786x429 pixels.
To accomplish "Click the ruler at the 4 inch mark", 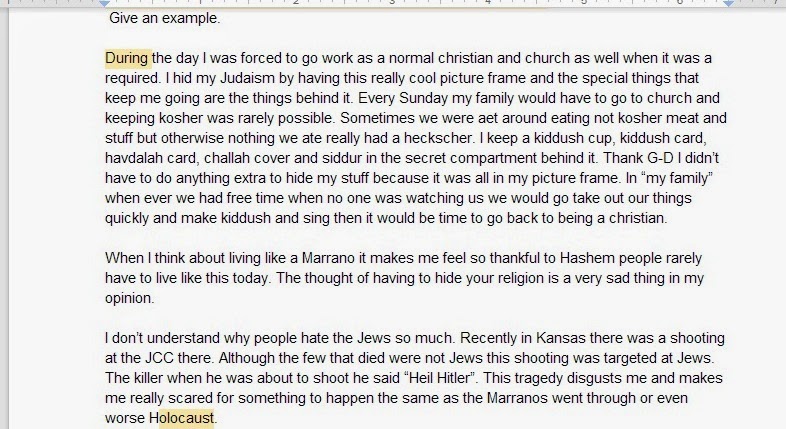I will (488, 3).
